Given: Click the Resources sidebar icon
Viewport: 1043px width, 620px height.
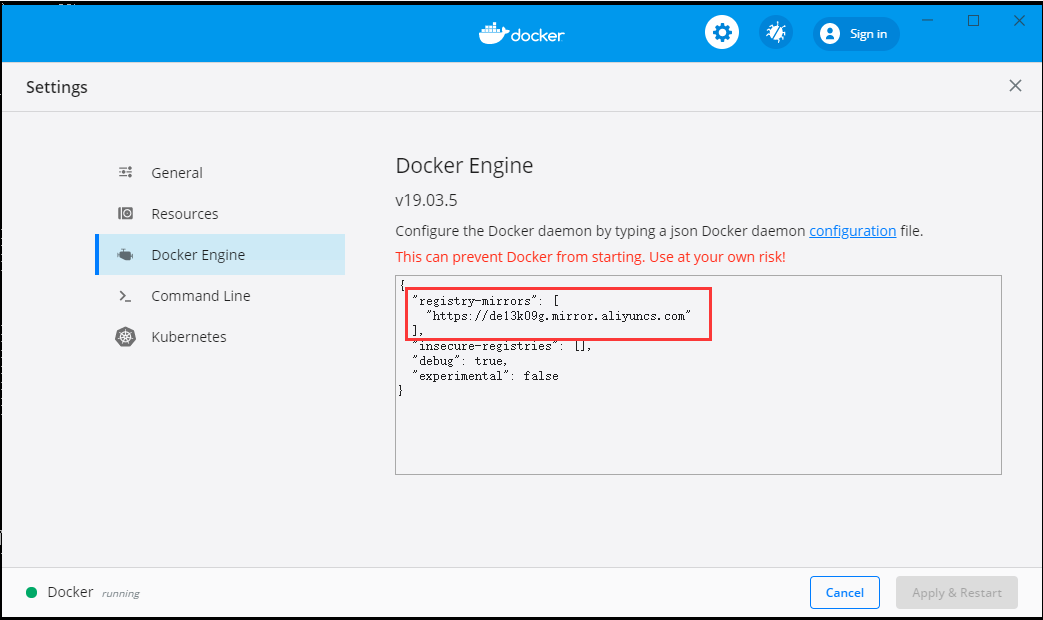Looking at the screenshot, I should [x=125, y=213].
